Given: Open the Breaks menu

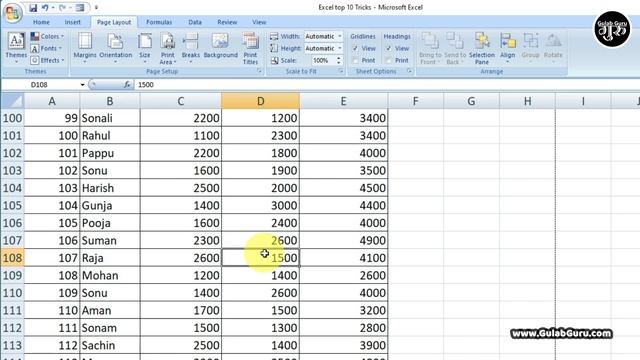Looking at the screenshot, I should (x=191, y=48).
